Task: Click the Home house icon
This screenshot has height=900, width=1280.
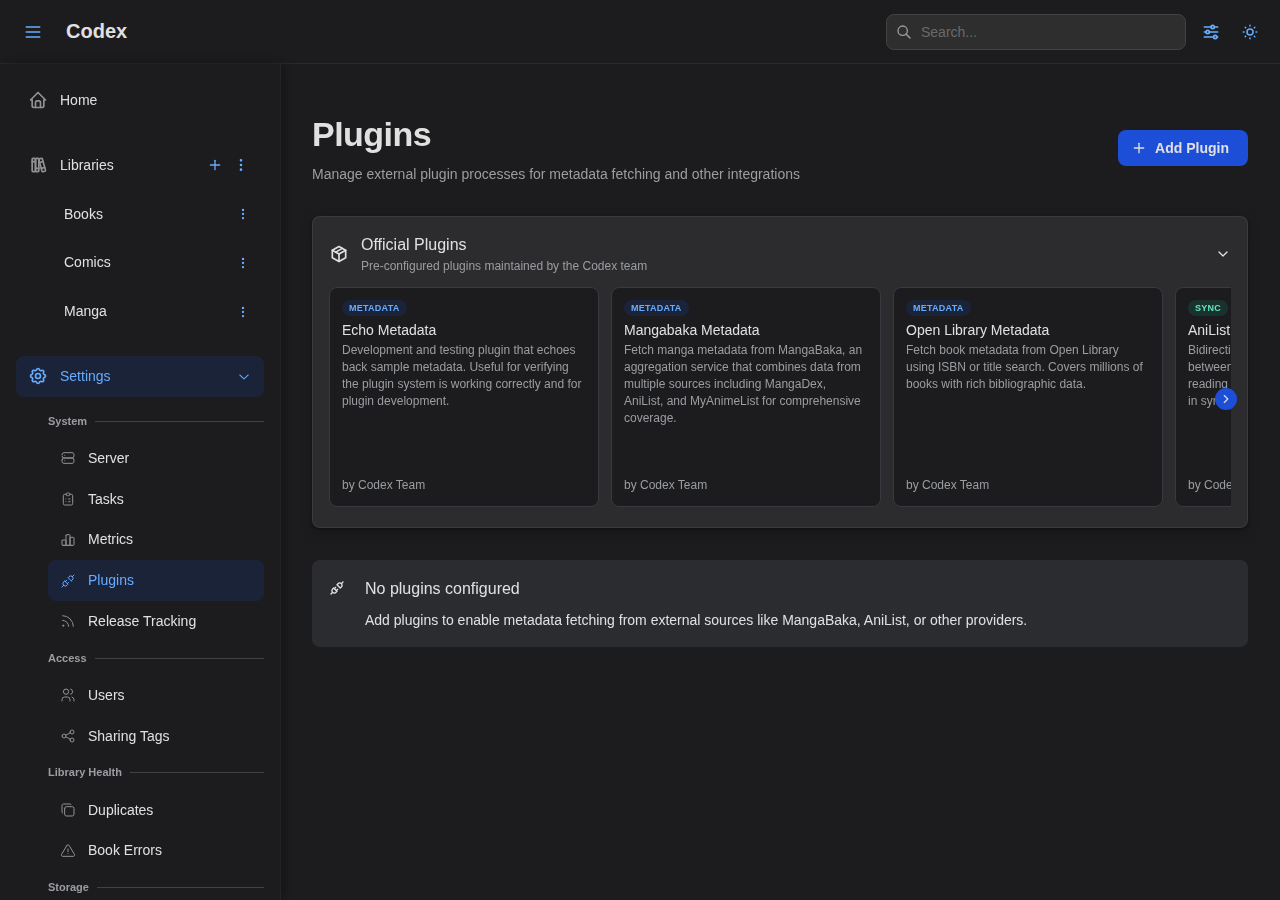Action: [38, 100]
